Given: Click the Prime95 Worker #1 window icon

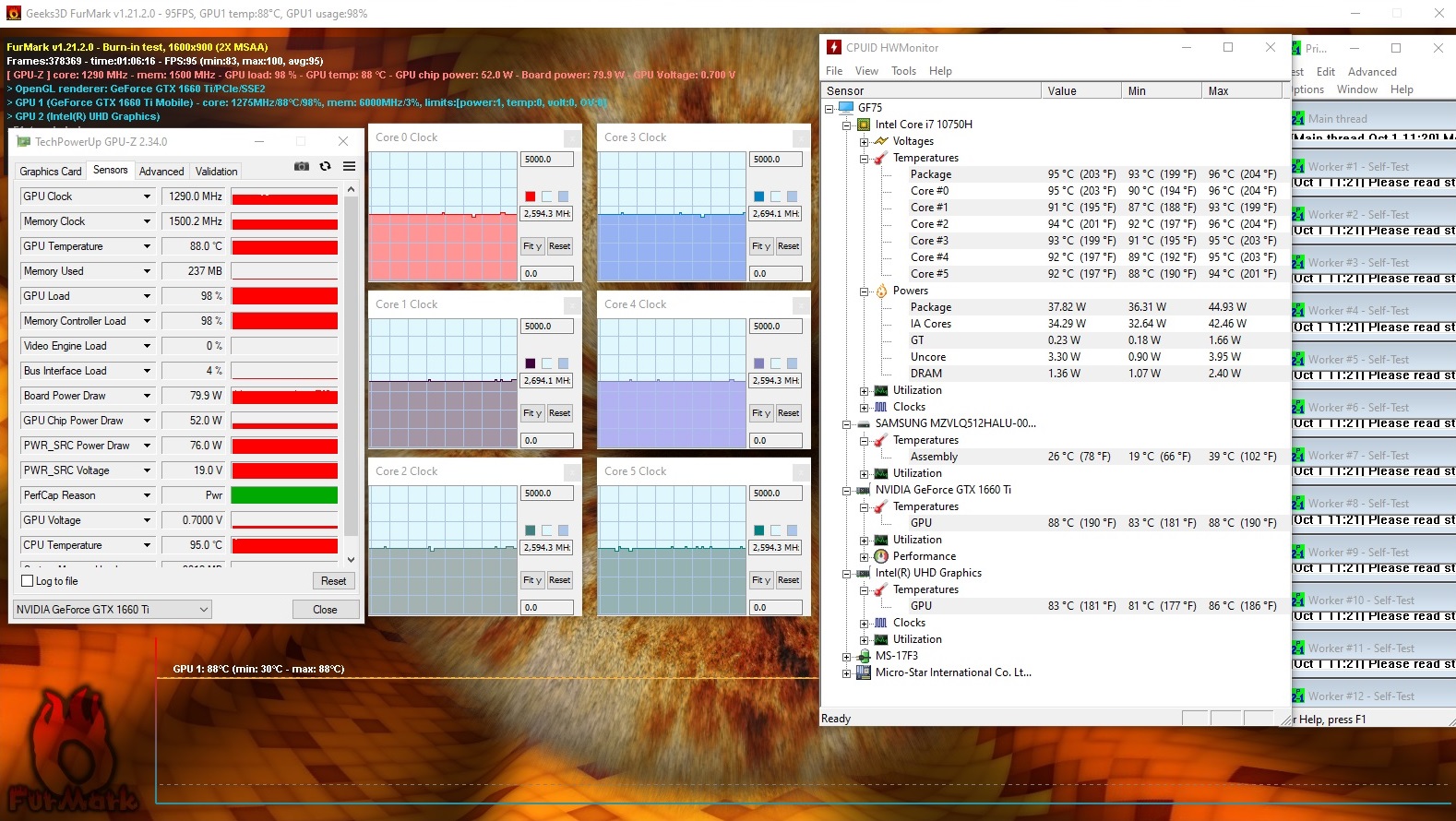Looking at the screenshot, I should [1298, 167].
